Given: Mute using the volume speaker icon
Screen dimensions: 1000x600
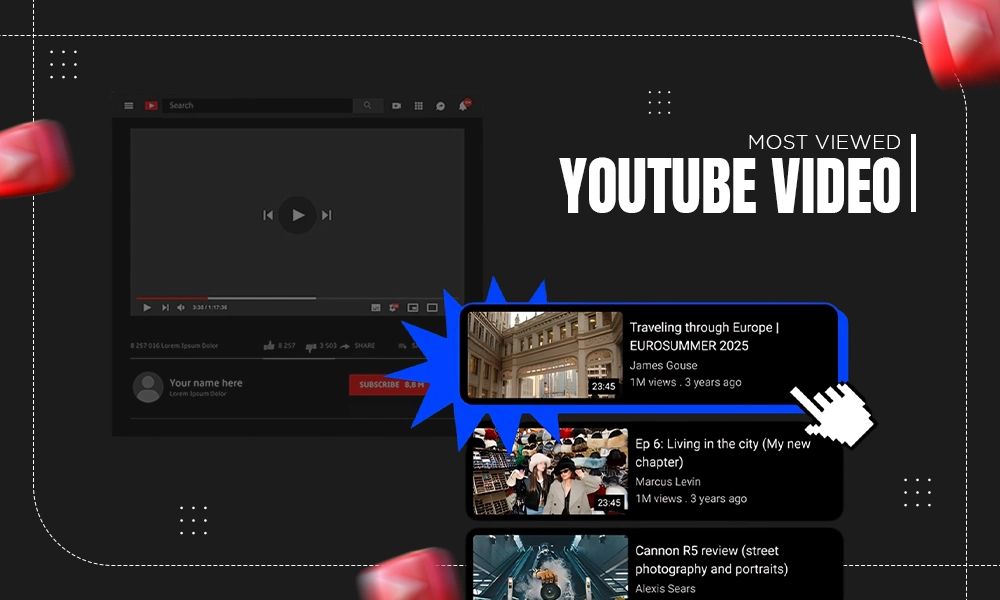Looking at the screenshot, I should tap(181, 307).
